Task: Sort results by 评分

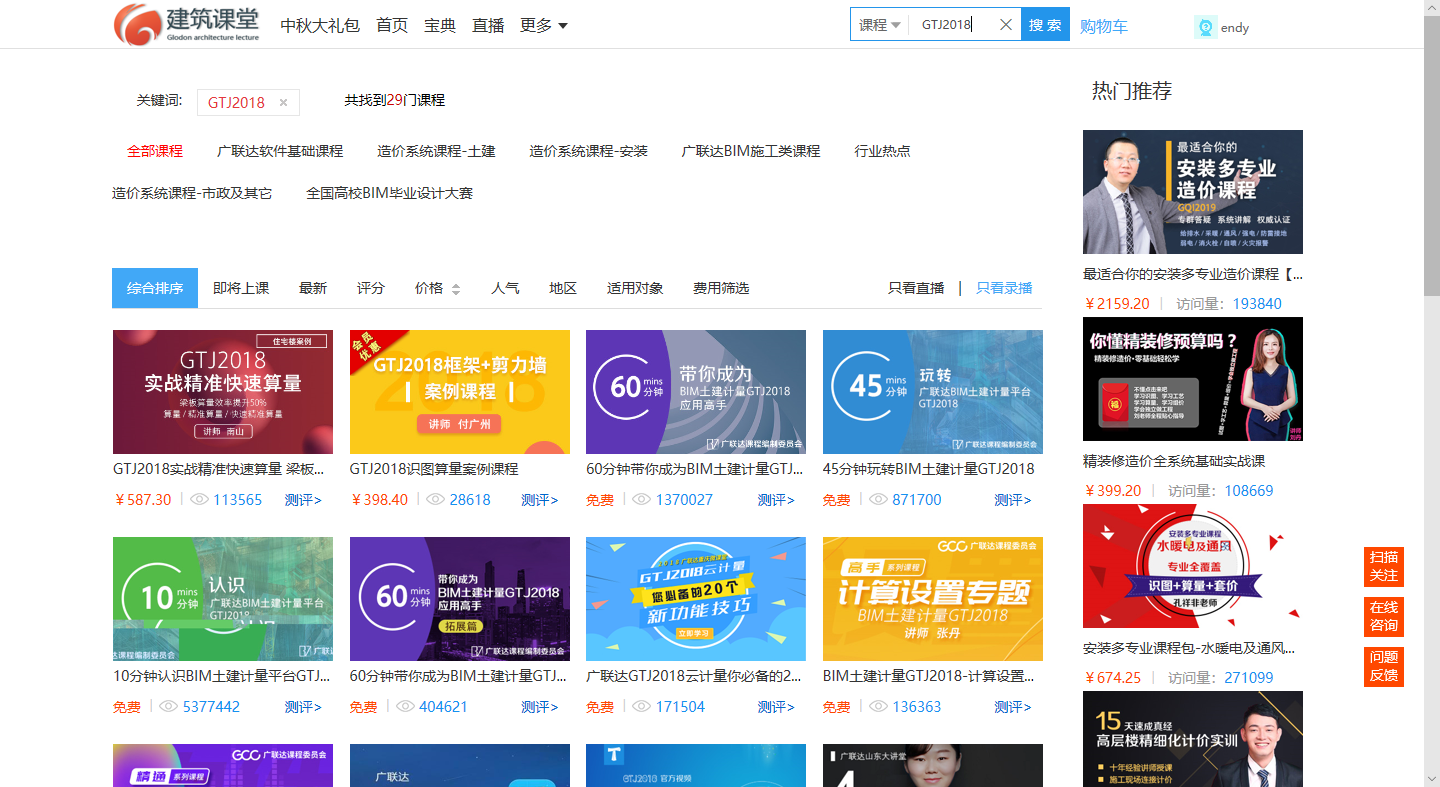Action: pyautogui.click(x=371, y=288)
